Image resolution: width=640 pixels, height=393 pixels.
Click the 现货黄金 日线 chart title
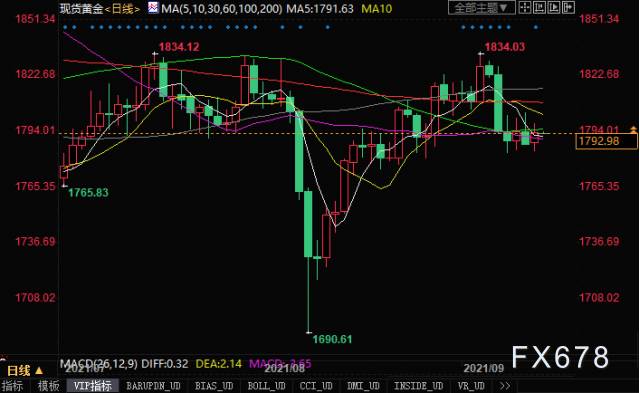point(100,8)
